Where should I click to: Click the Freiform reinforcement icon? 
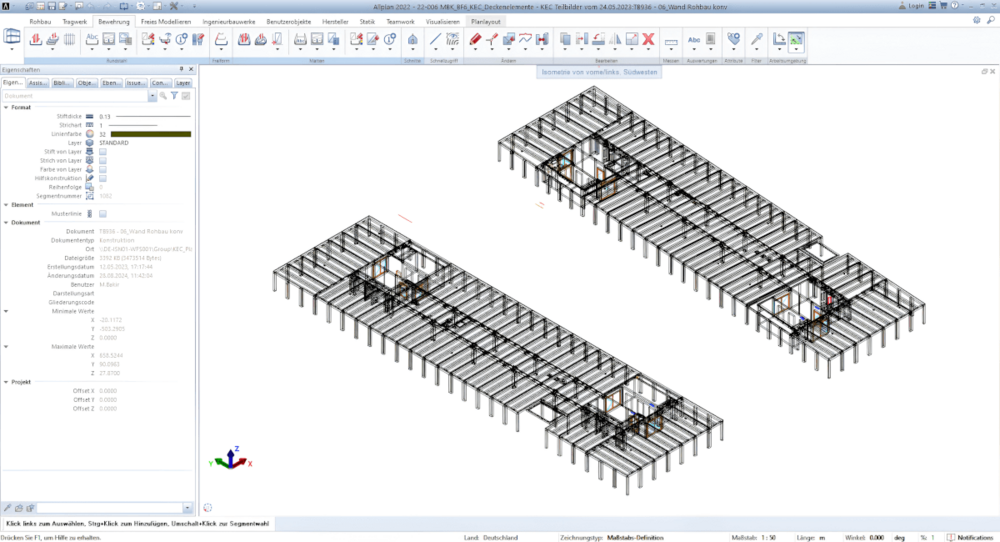click(x=223, y=39)
